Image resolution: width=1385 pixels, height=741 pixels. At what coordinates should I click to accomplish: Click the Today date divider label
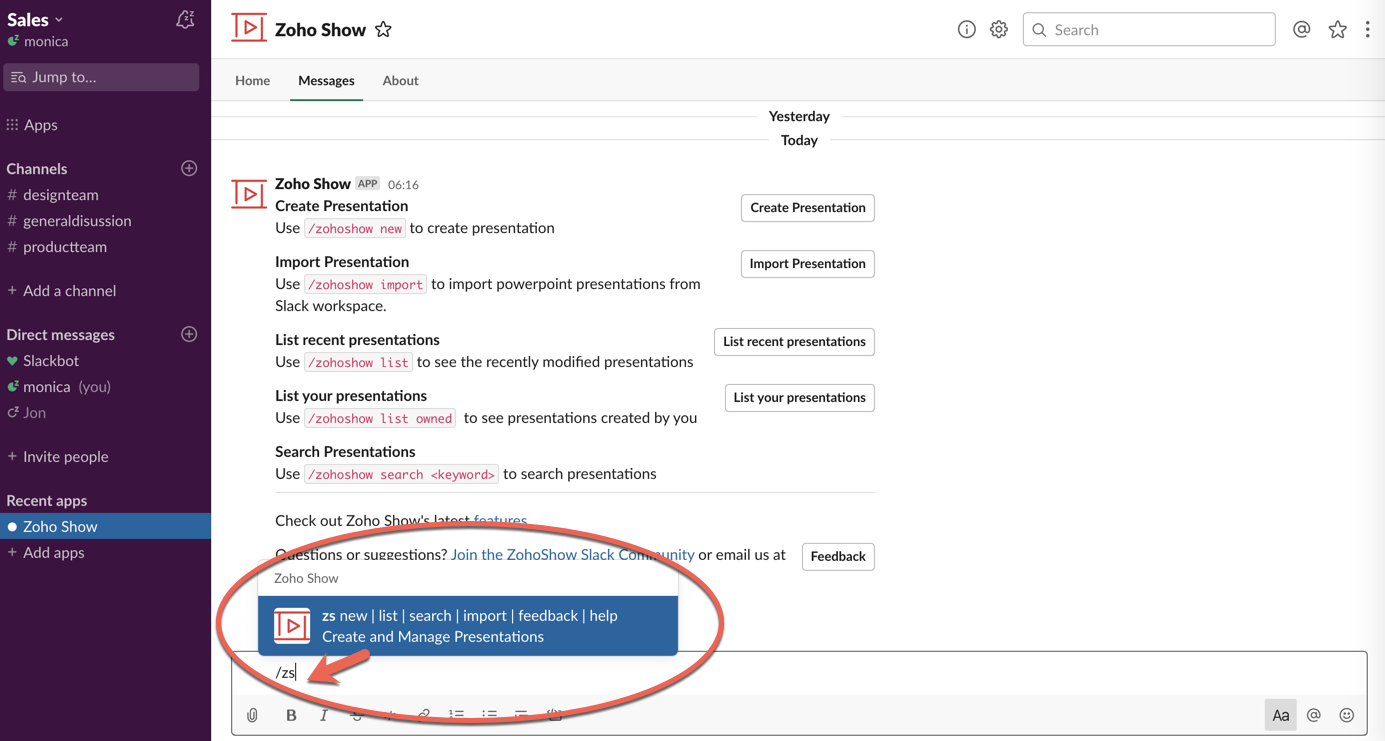pyautogui.click(x=799, y=140)
